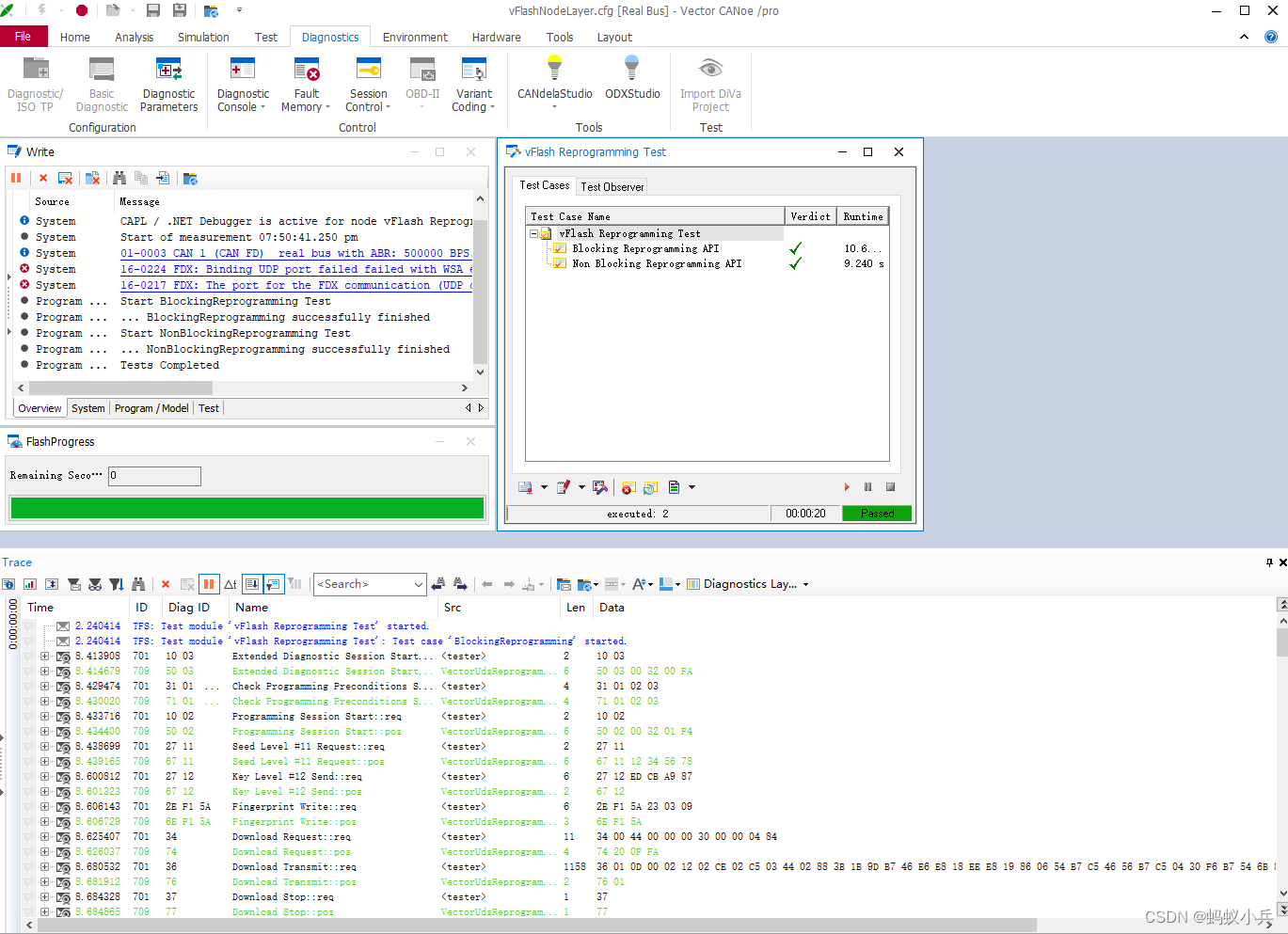Start test with play icon in vFlash window
Viewport: 1288px width, 934px height.
pyautogui.click(x=847, y=487)
